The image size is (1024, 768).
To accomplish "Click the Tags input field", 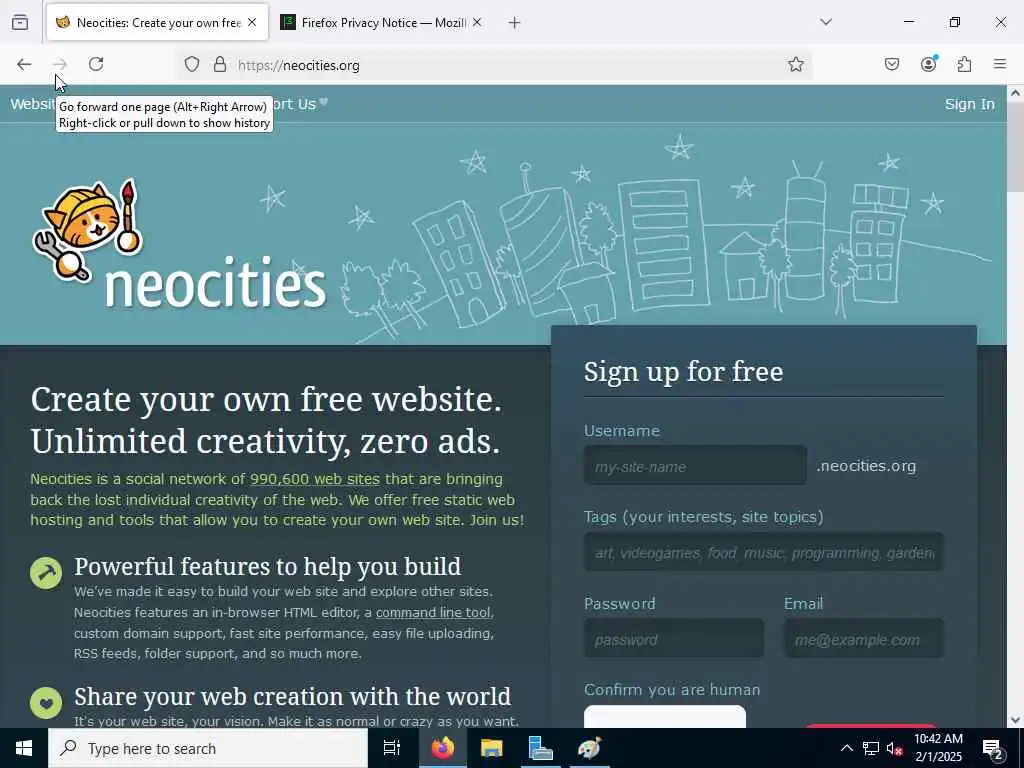I will (x=763, y=552).
